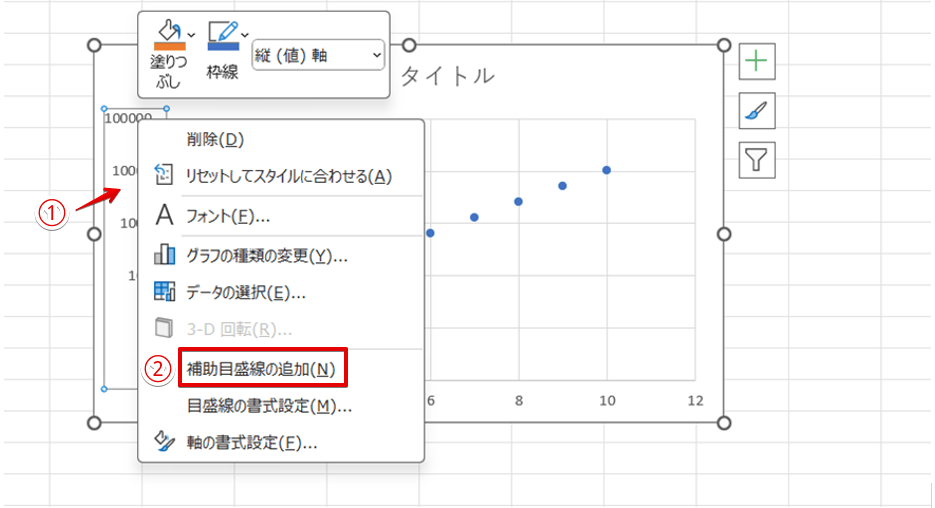The width and height of the screenshot is (935, 508).
Task: Click the large A font icon
Action: 164,215
